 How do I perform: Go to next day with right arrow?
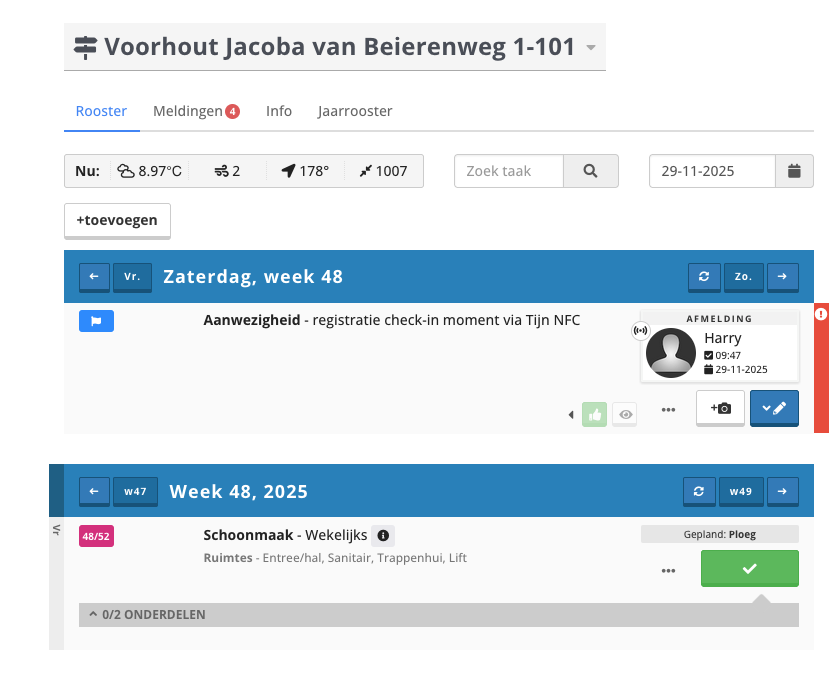pyautogui.click(x=783, y=277)
